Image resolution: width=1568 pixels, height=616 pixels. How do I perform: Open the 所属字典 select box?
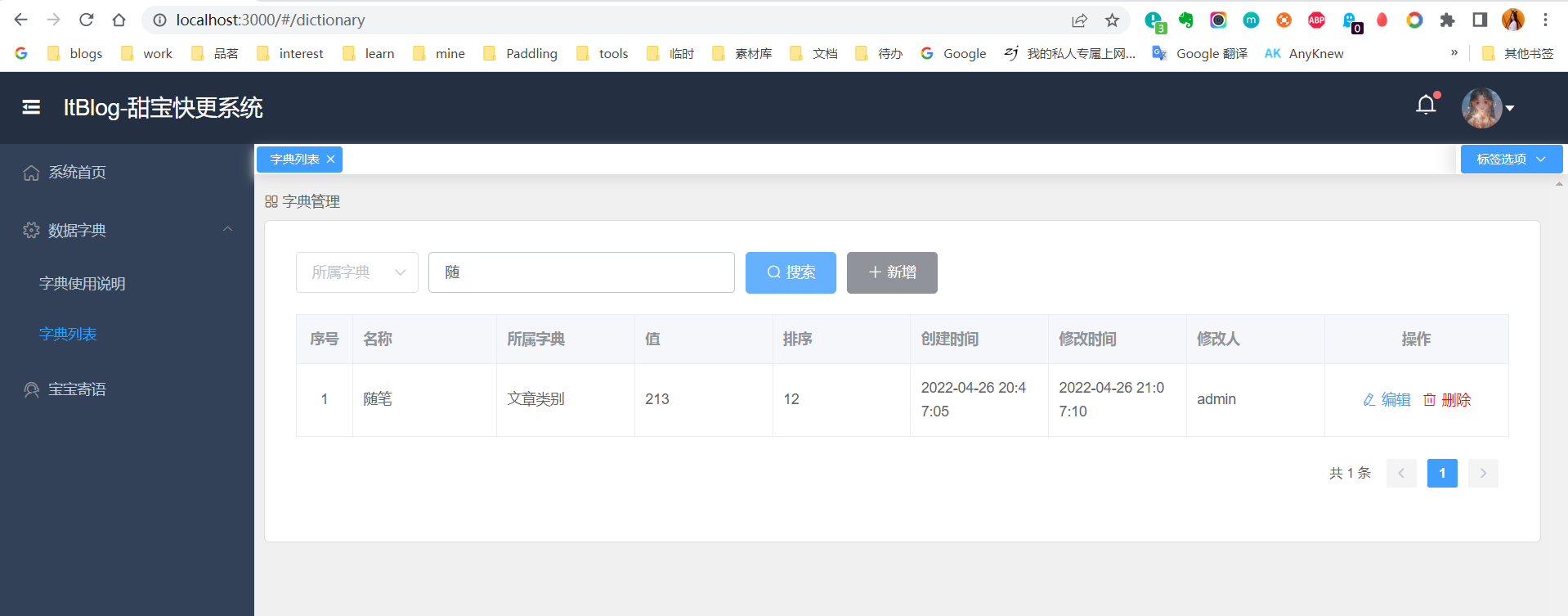click(x=357, y=272)
